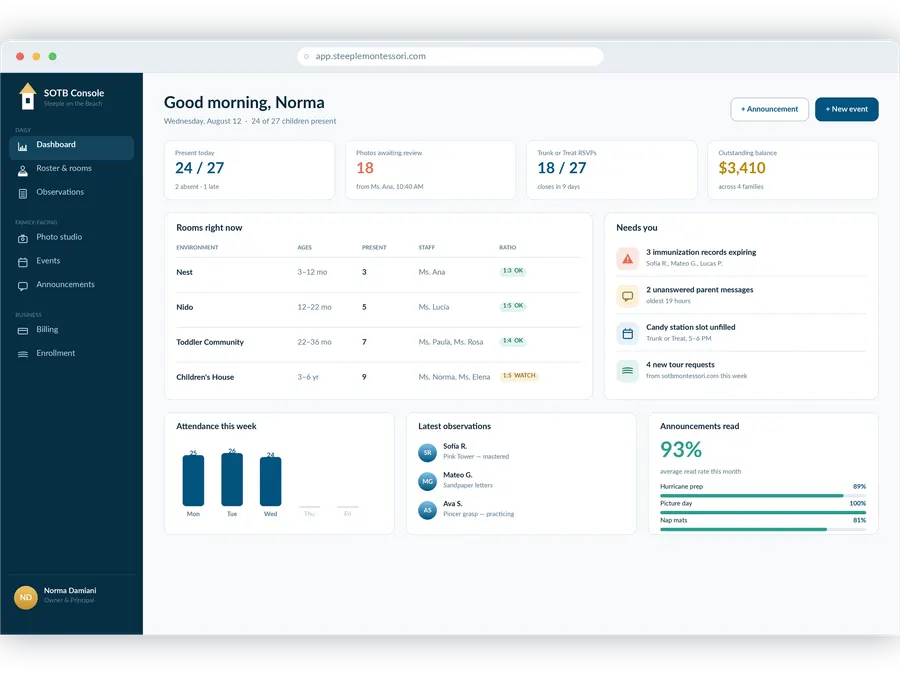
Task: Open Outstanding balance $3,410 card
Action: pyautogui.click(x=793, y=170)
